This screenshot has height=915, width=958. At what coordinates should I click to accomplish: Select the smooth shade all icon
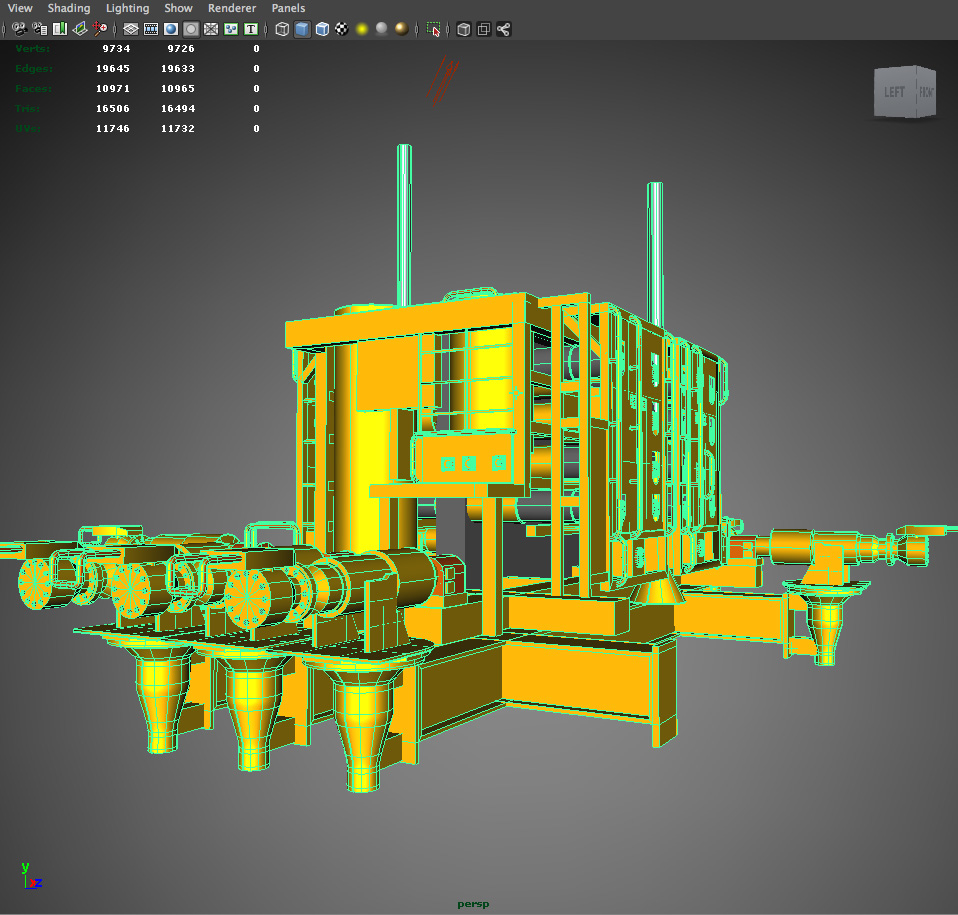click(300, 29)
